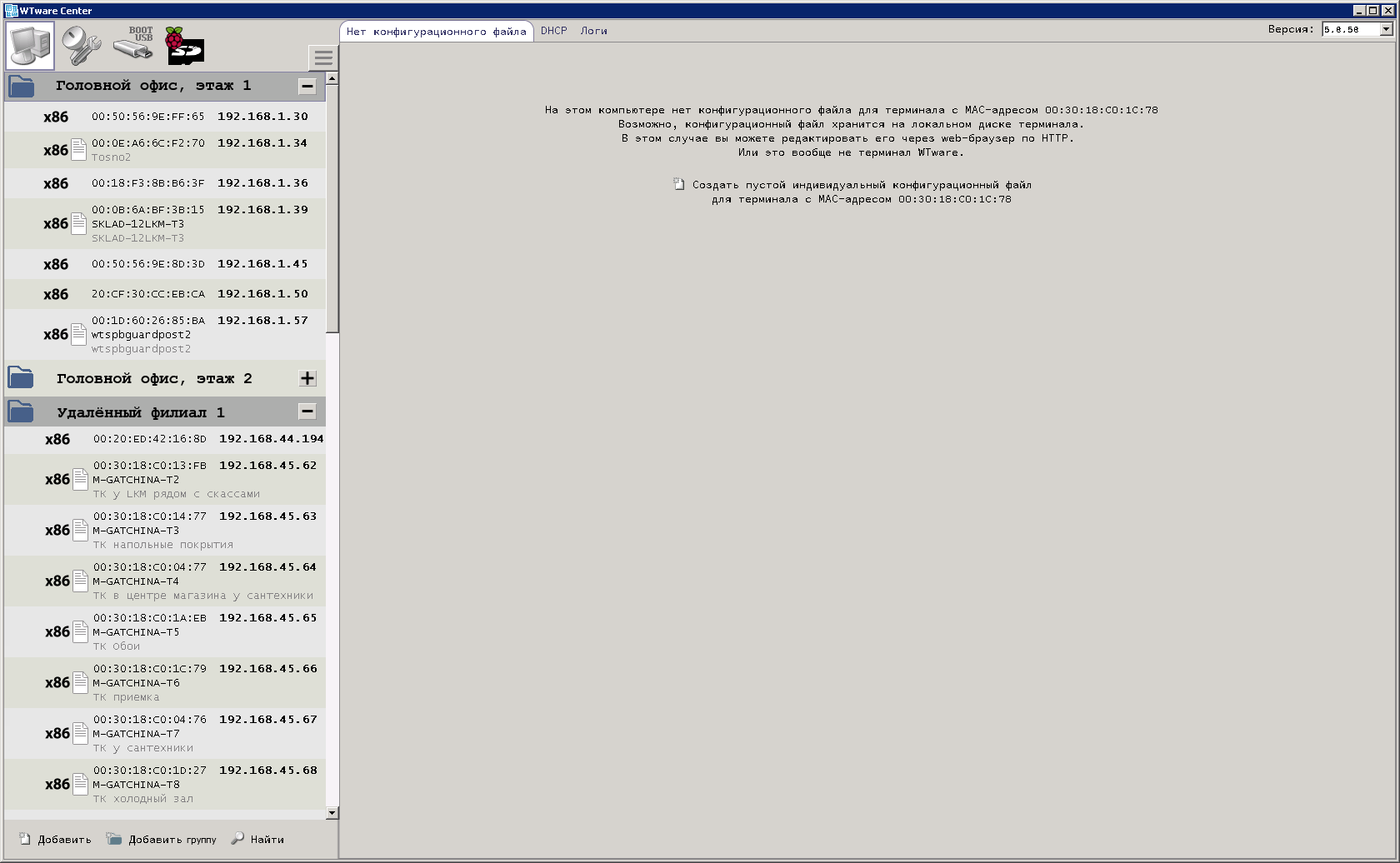Click the down arrow of the terminal list scrollbar
This screenshot has width=1400, height=863.
tap(332, 811)
